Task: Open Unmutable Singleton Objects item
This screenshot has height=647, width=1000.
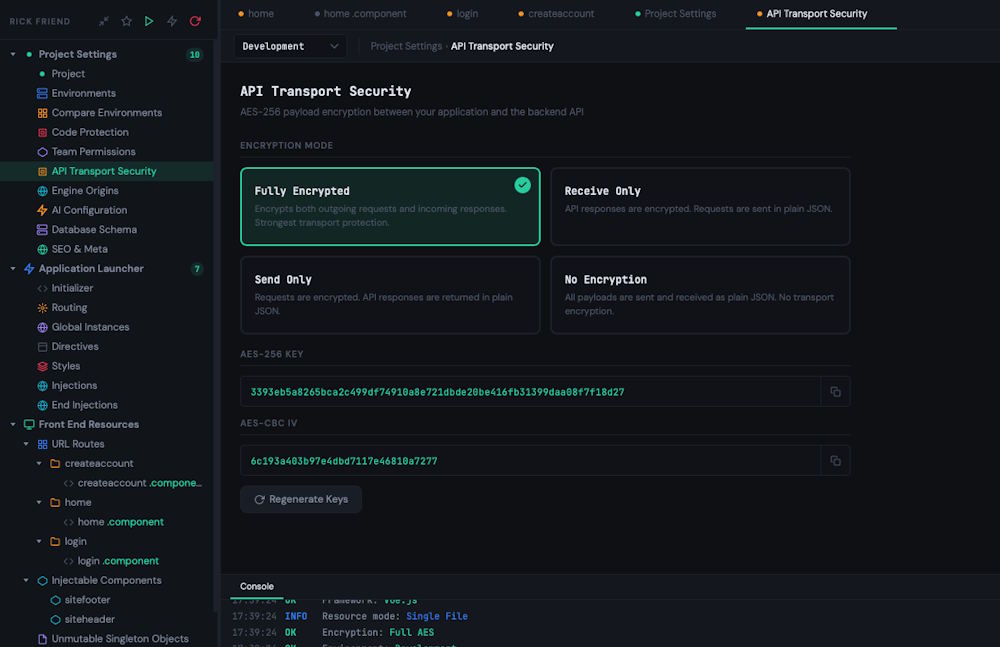Action: click(120, 639)
